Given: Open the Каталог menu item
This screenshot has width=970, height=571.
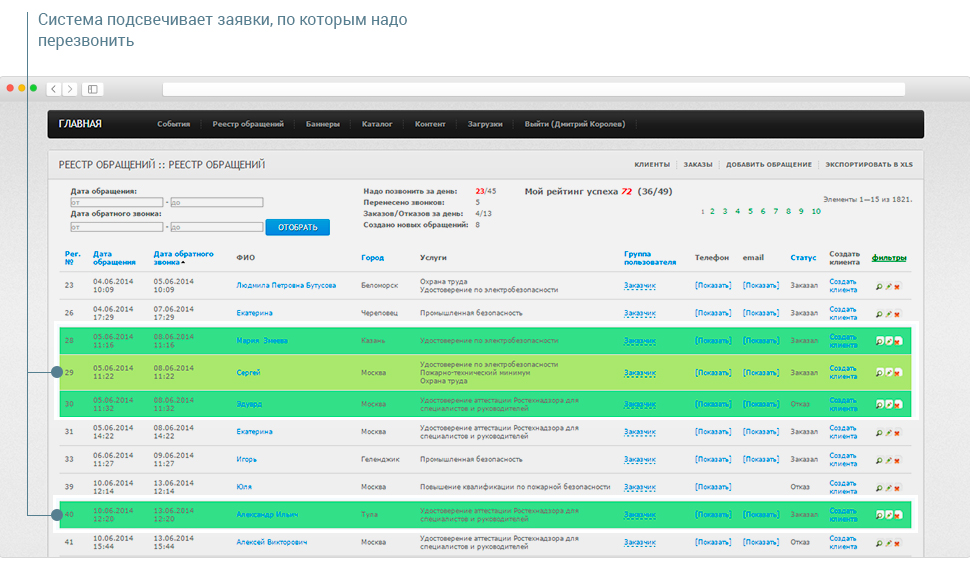Looking at the screenshot, I should click(x=377, y=124).
